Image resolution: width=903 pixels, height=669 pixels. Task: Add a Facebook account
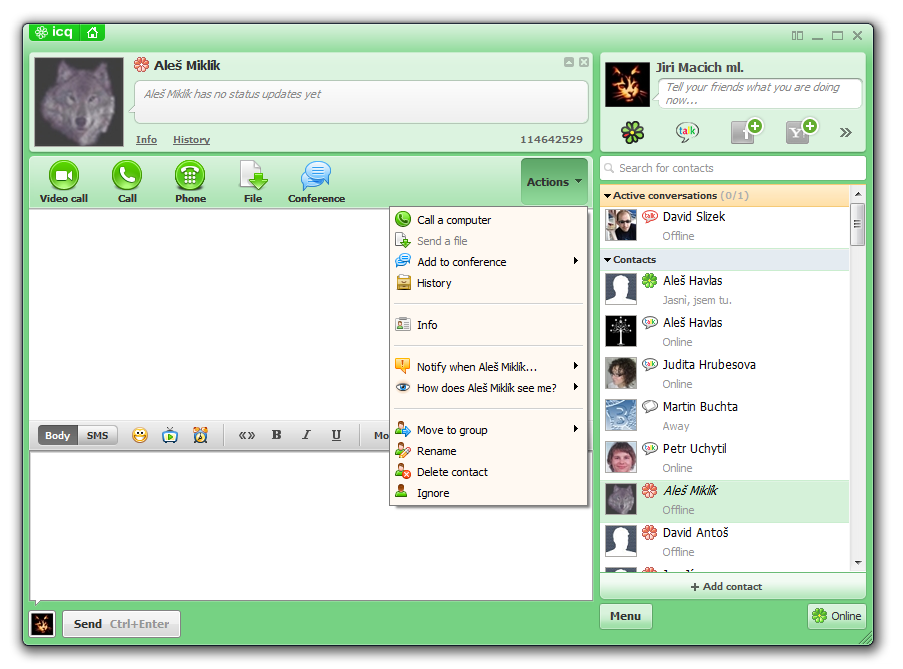pyautogui.click(x=746, y=131)
